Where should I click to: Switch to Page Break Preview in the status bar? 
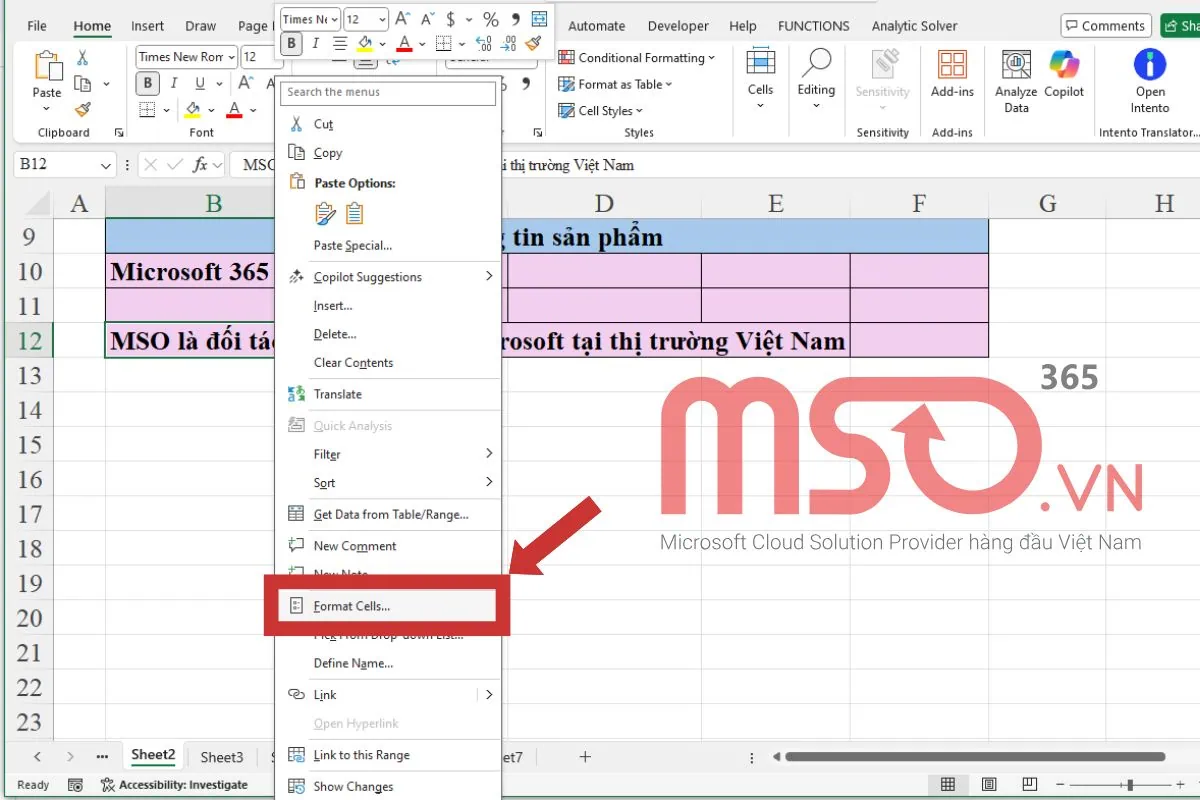1029,785
